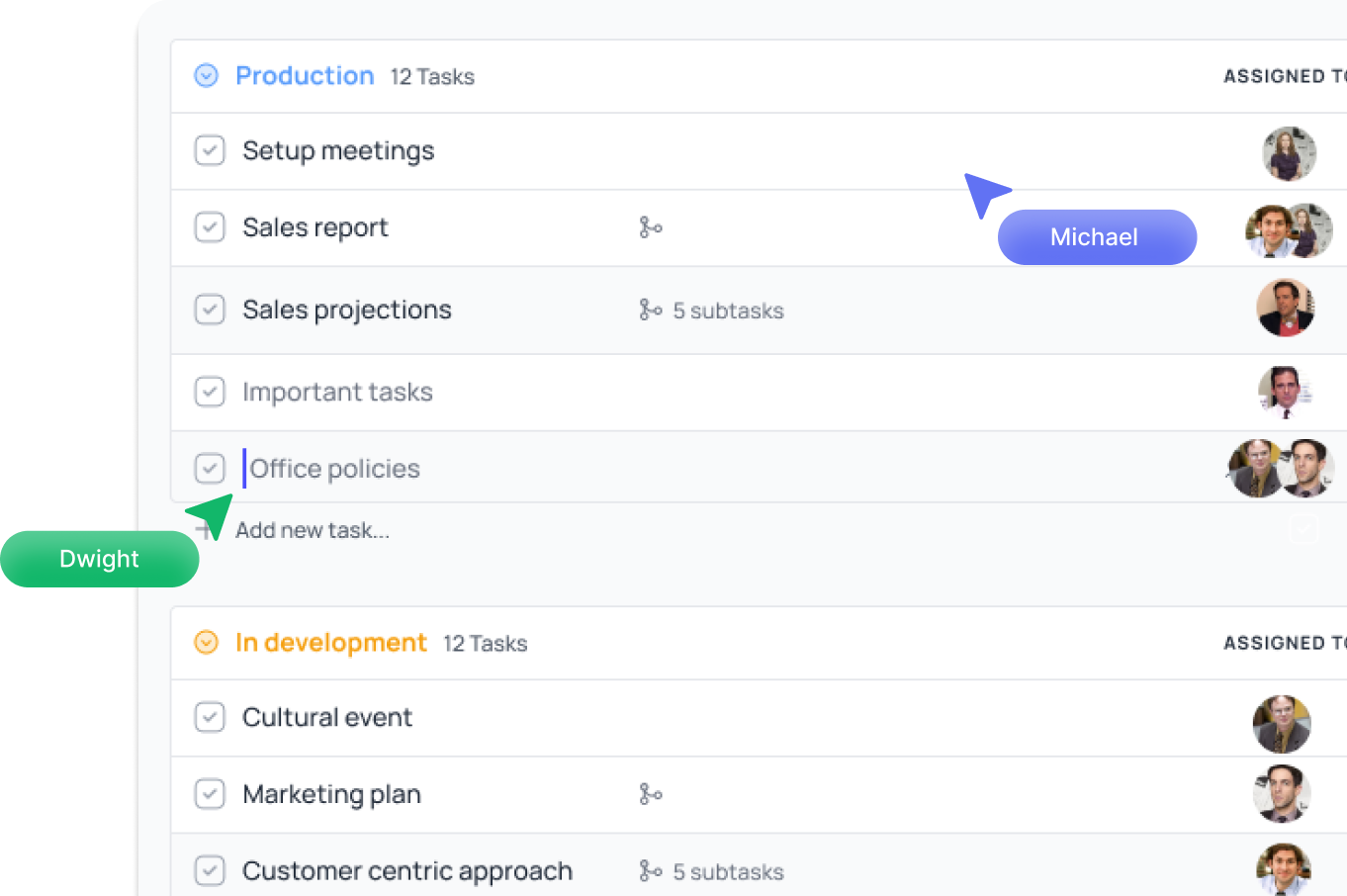Check off the Sales report task
Screen dimensions: 1347x896
coord(210,227)
